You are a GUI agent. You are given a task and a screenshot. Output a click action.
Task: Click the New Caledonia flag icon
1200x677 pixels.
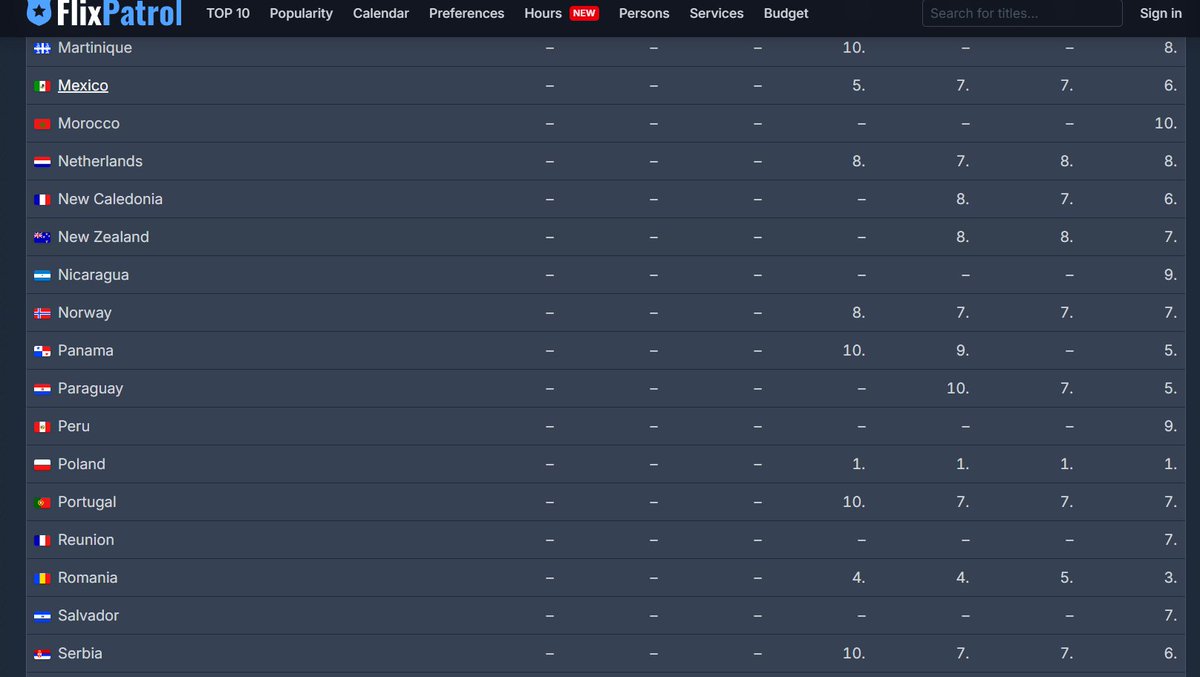click(x=42, y=200)
